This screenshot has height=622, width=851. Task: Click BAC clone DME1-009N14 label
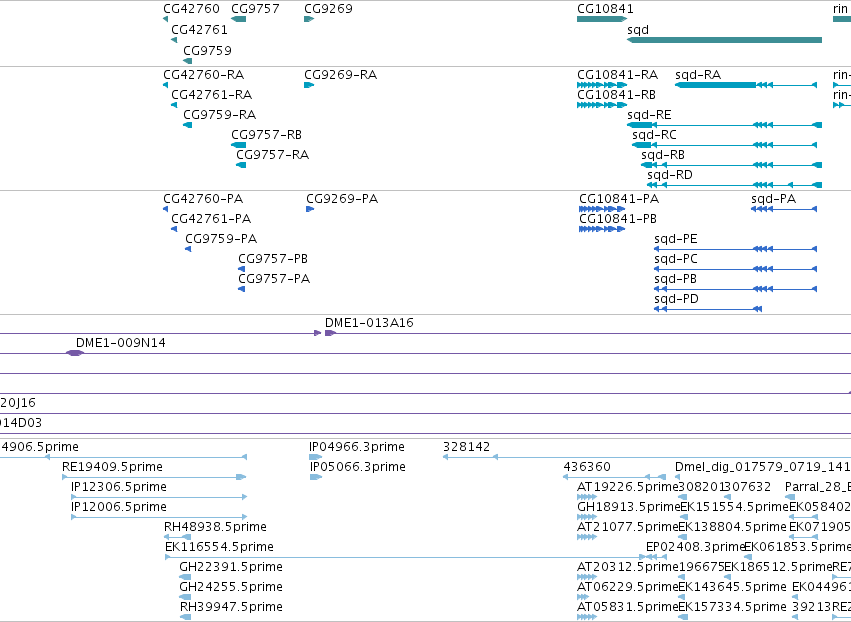120,343
